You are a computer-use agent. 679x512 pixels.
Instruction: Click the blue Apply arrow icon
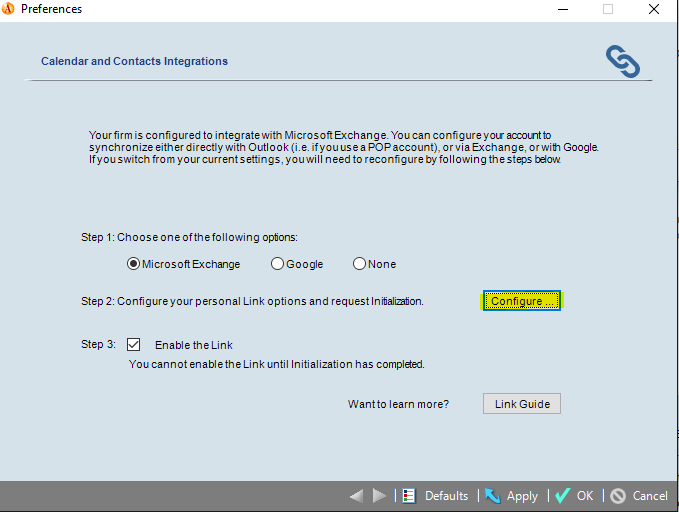click(493, 496)
